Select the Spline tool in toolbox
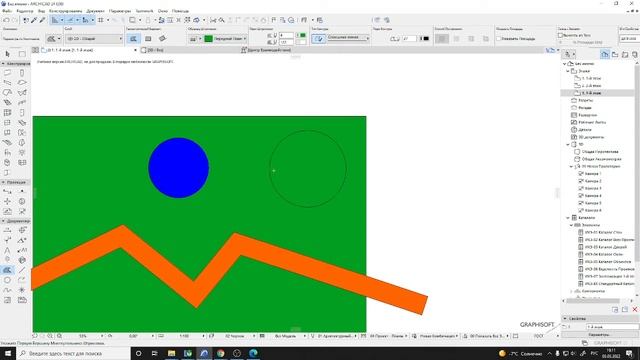 pyautogui.click(x=7, y=290)
